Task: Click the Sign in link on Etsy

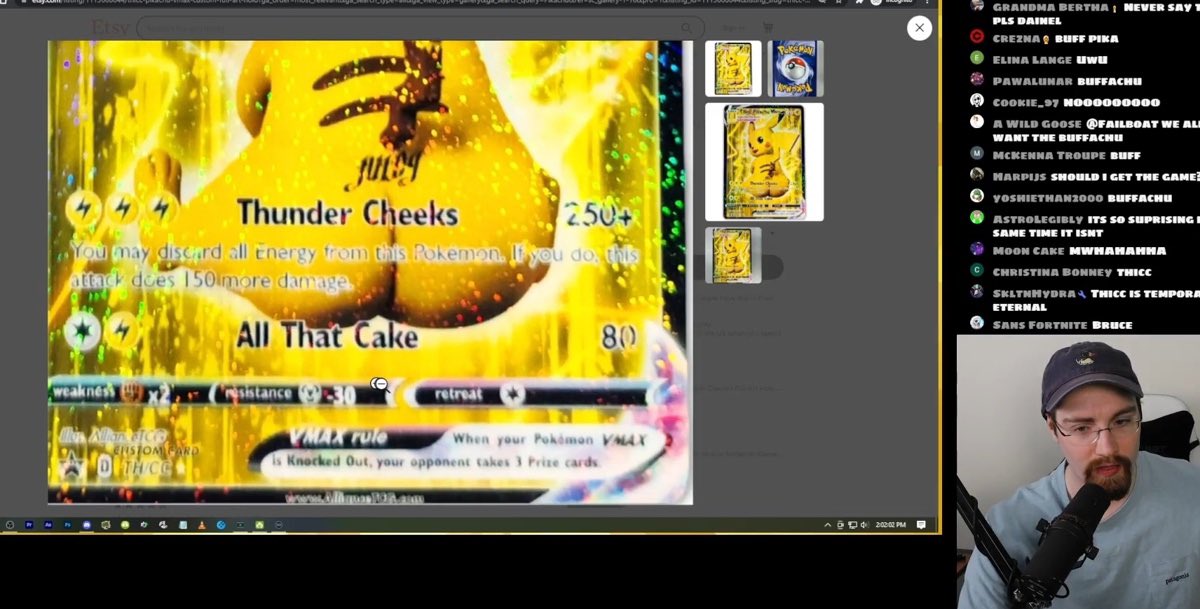Action: coord(735,28)
